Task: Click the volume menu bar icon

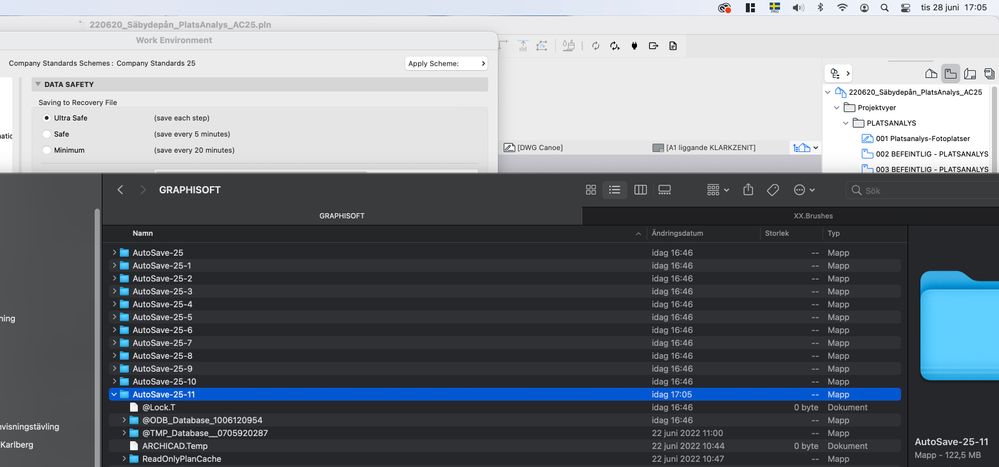Action: coord(798,8)
